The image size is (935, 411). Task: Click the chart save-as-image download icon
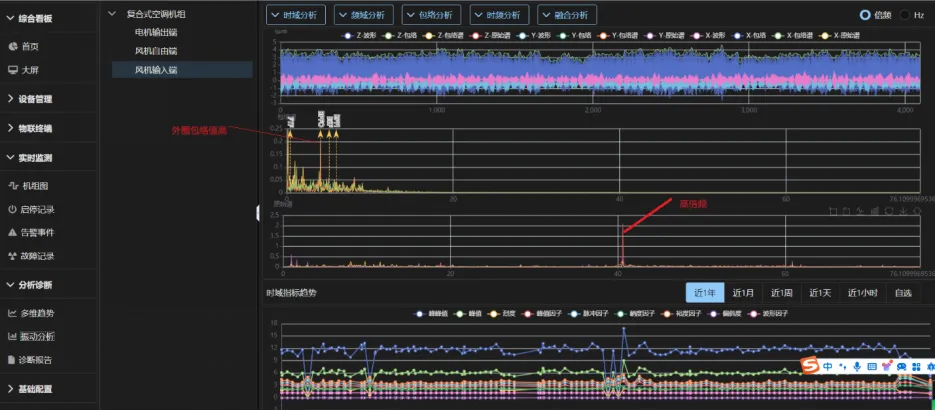[903, 211]
